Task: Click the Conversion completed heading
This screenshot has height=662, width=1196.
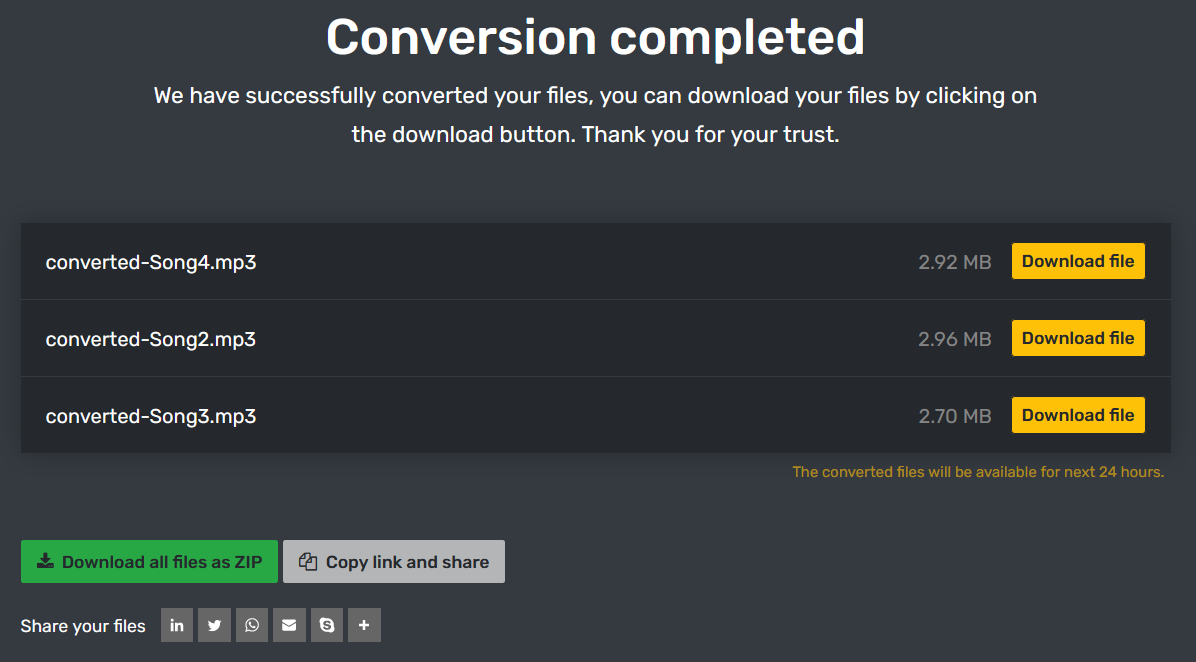Action: pyautogui.click(x=596, y=38)
